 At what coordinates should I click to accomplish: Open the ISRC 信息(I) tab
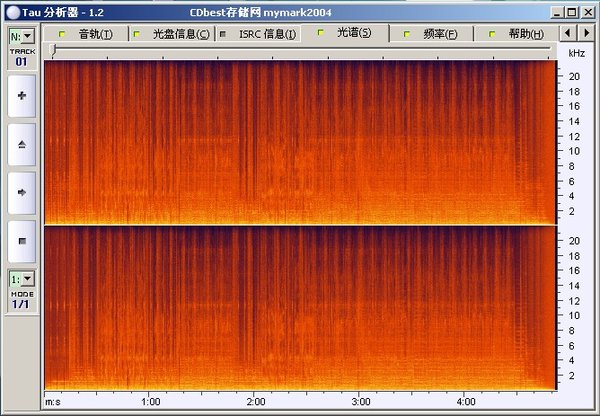(259, 34)
